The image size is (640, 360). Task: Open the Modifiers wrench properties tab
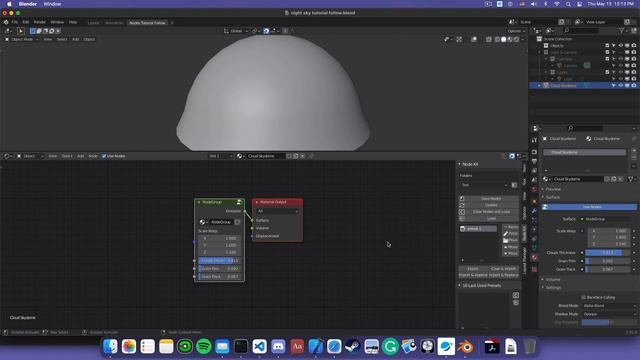pyautogui.click(x=534, y=211)
